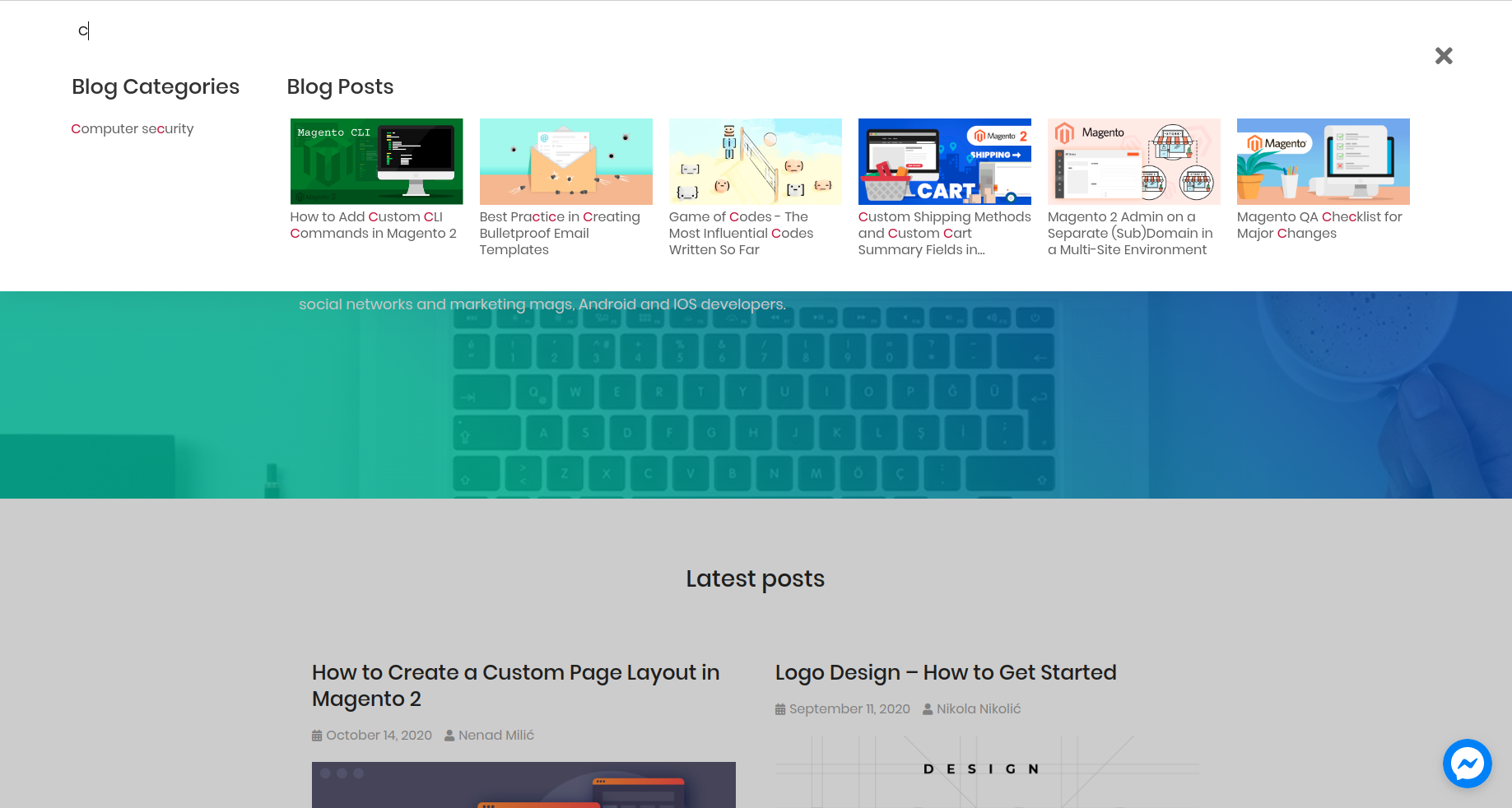
Task: Open Magento 2 Admin subdomain thumbnail
Action: pyautogui.click(x=1134, y=161)
